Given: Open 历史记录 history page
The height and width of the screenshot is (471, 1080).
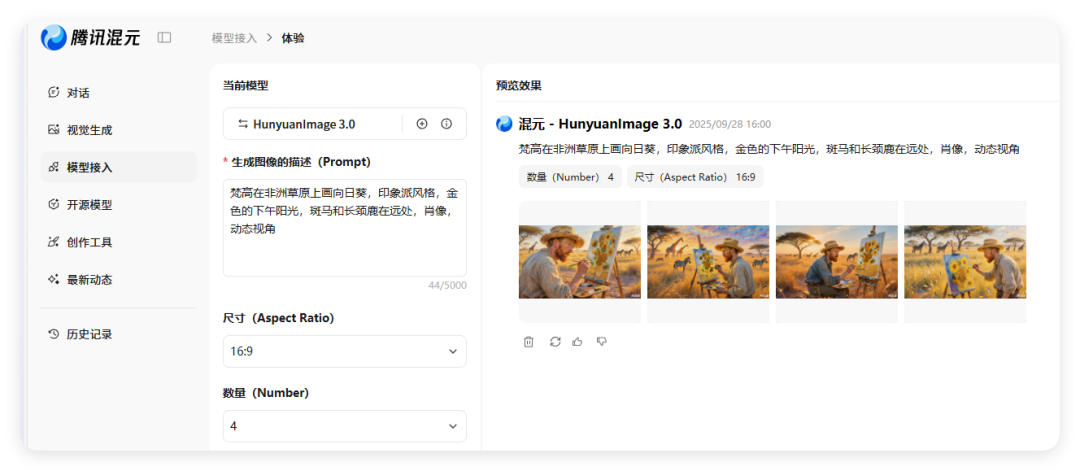Looking at the screenshot, I should (x=89, y=335).
